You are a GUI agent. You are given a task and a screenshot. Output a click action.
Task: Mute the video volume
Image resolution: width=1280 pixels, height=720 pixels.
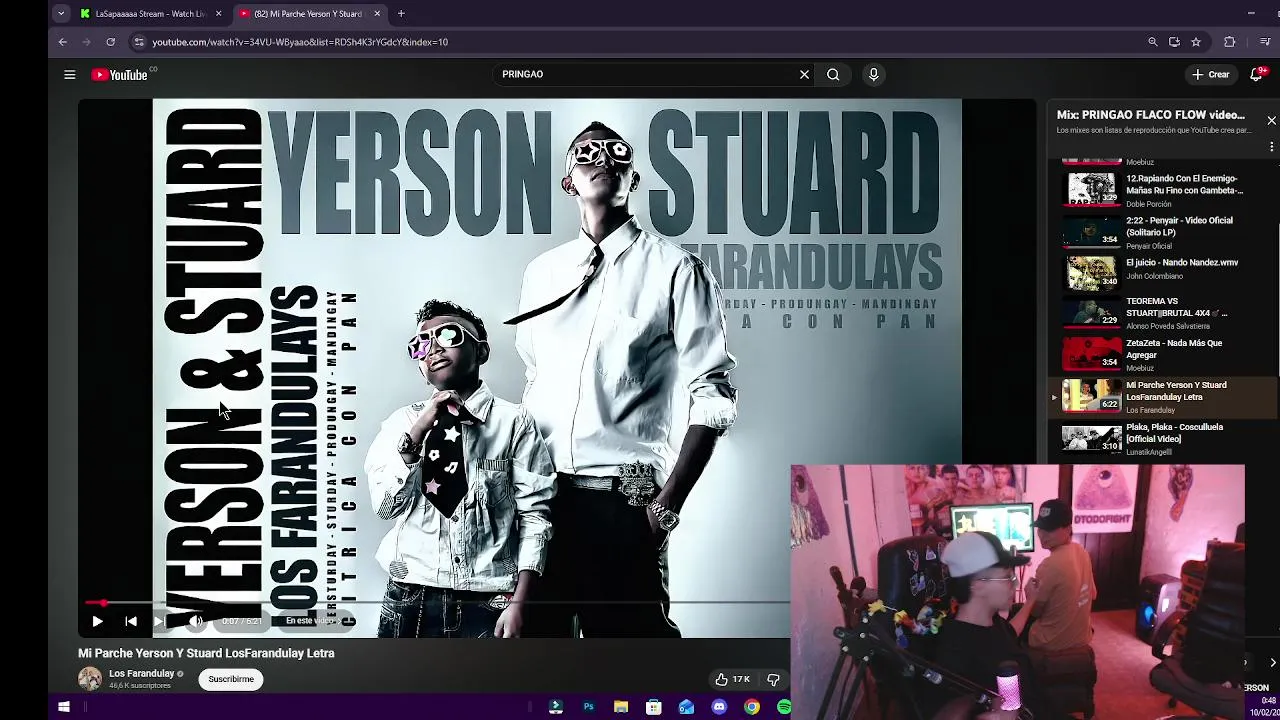click(196, 621)
